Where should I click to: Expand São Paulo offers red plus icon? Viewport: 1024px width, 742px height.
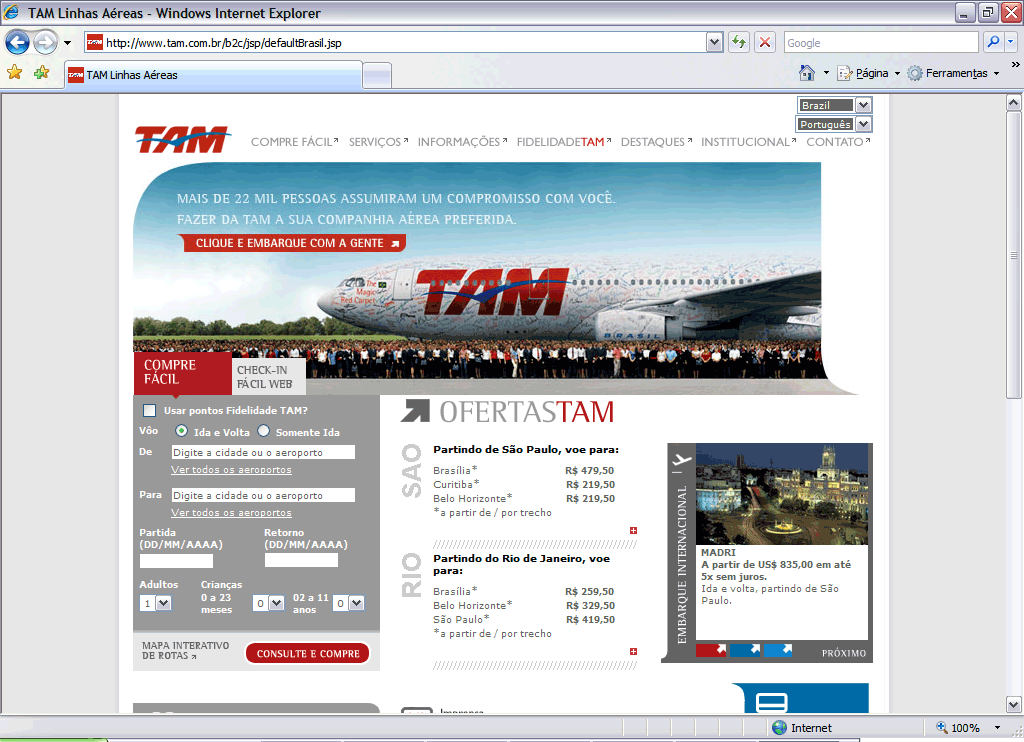tap(633, 530)
